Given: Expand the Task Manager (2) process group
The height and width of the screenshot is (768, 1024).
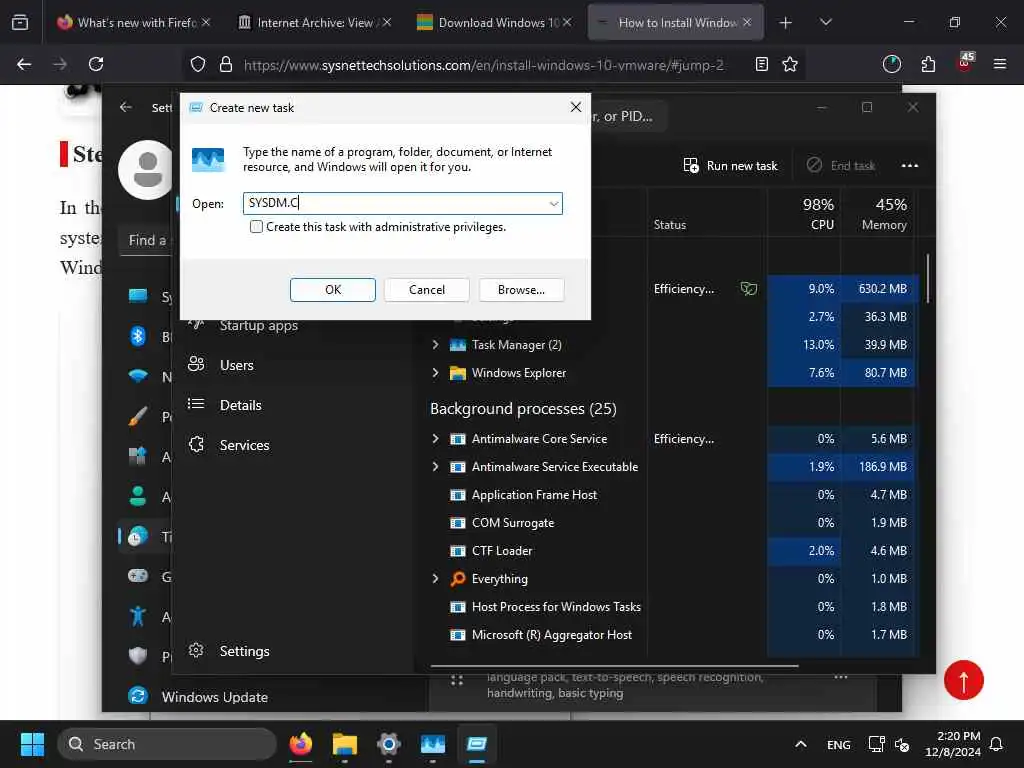Looking at the screenshot, I should 436,344.
